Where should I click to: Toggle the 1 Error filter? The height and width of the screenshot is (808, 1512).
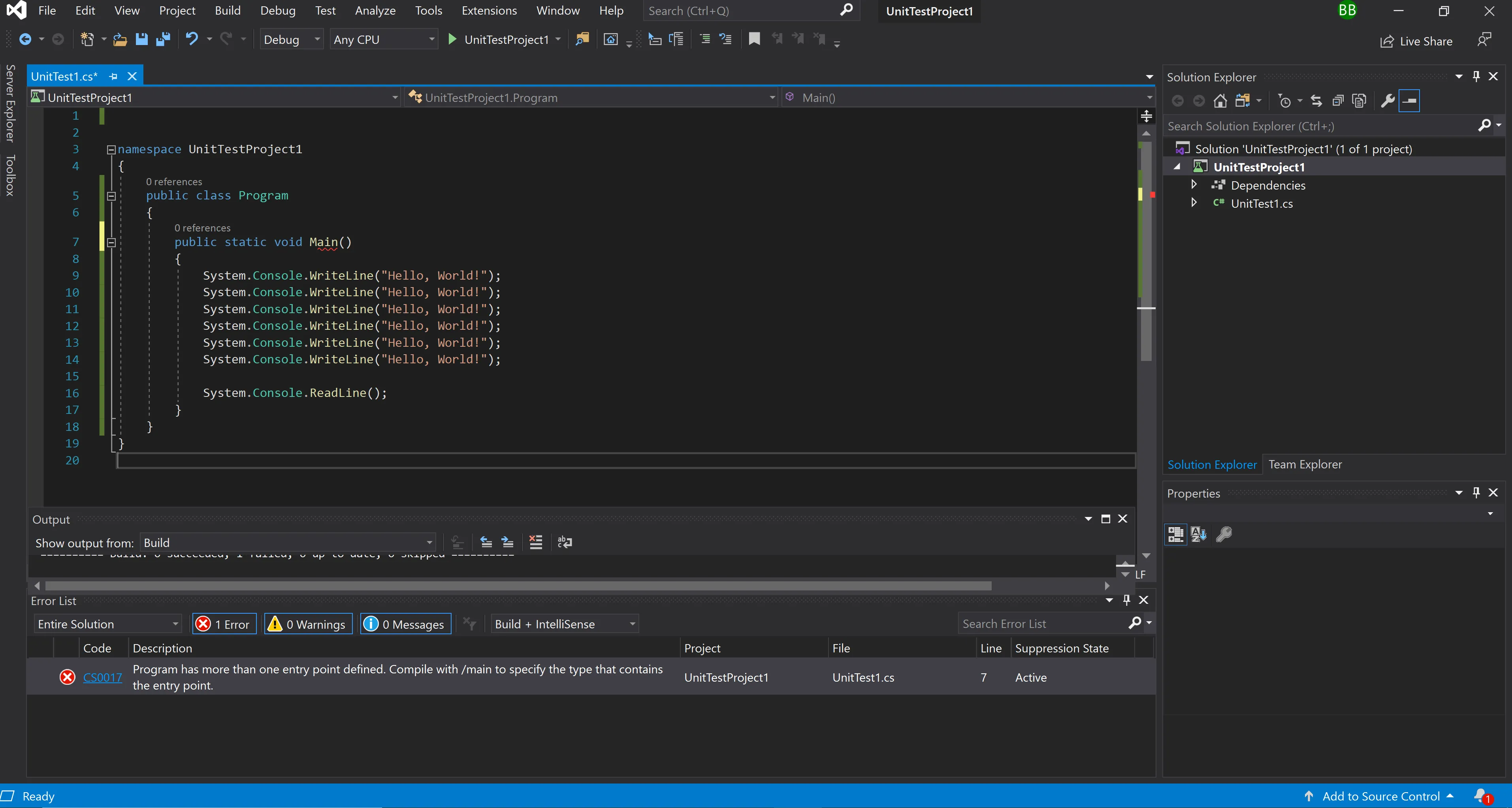coord(224,624)
